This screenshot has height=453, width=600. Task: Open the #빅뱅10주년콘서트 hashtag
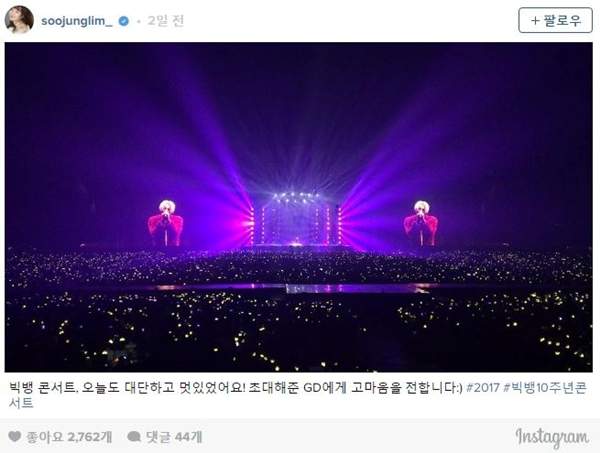coord(544,388)
